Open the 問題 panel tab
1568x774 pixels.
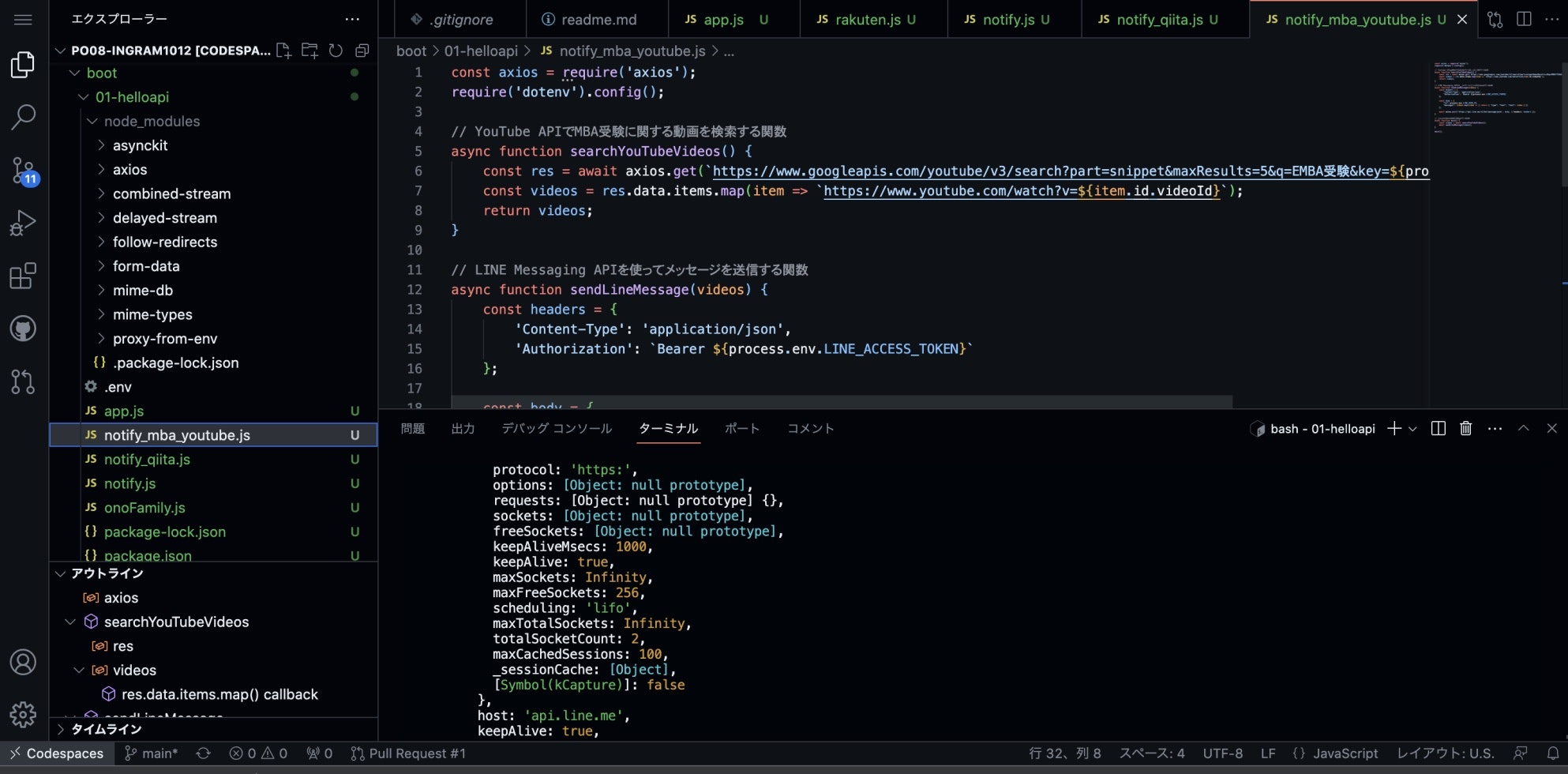[x=413, y=429]
